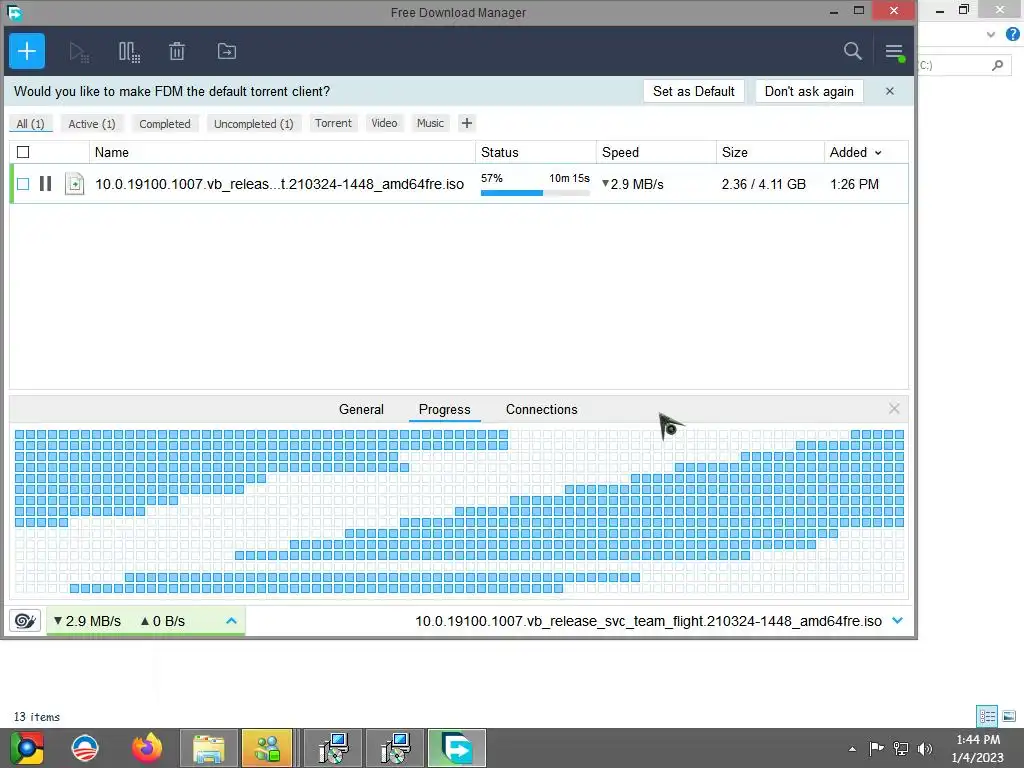Open the Connections tab
Image resolution: width=1024 pixels, height=768 pixels.
pyautogui.click(x=541, y=409)
